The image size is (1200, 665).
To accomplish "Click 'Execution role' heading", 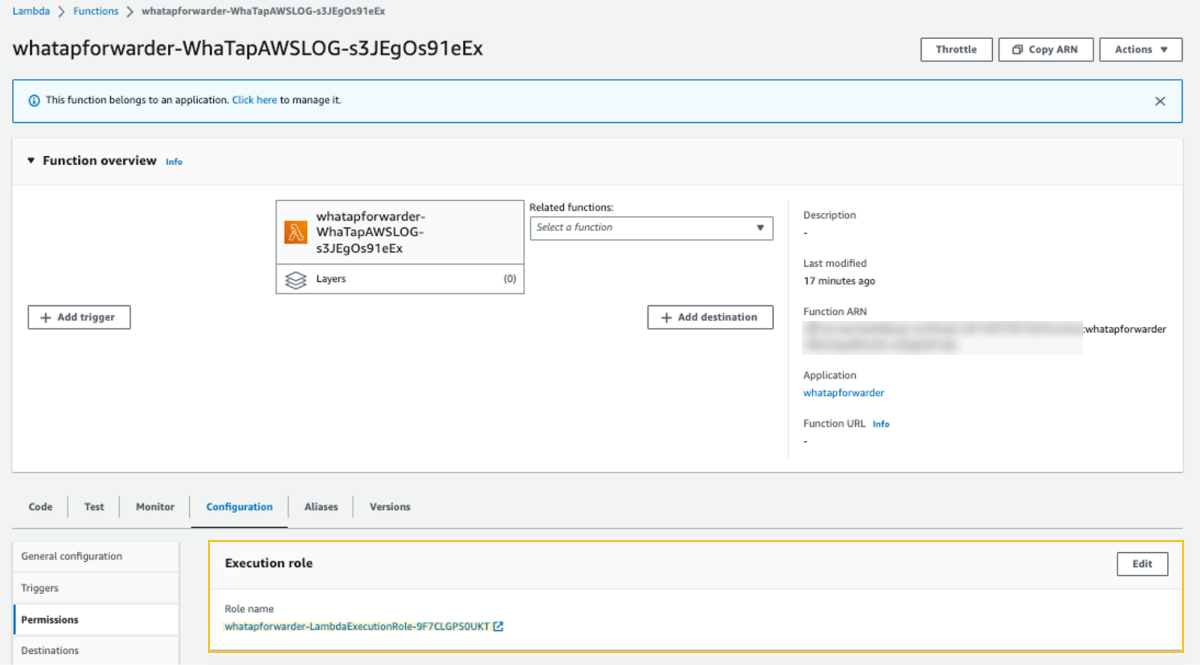I will point(269,564).
